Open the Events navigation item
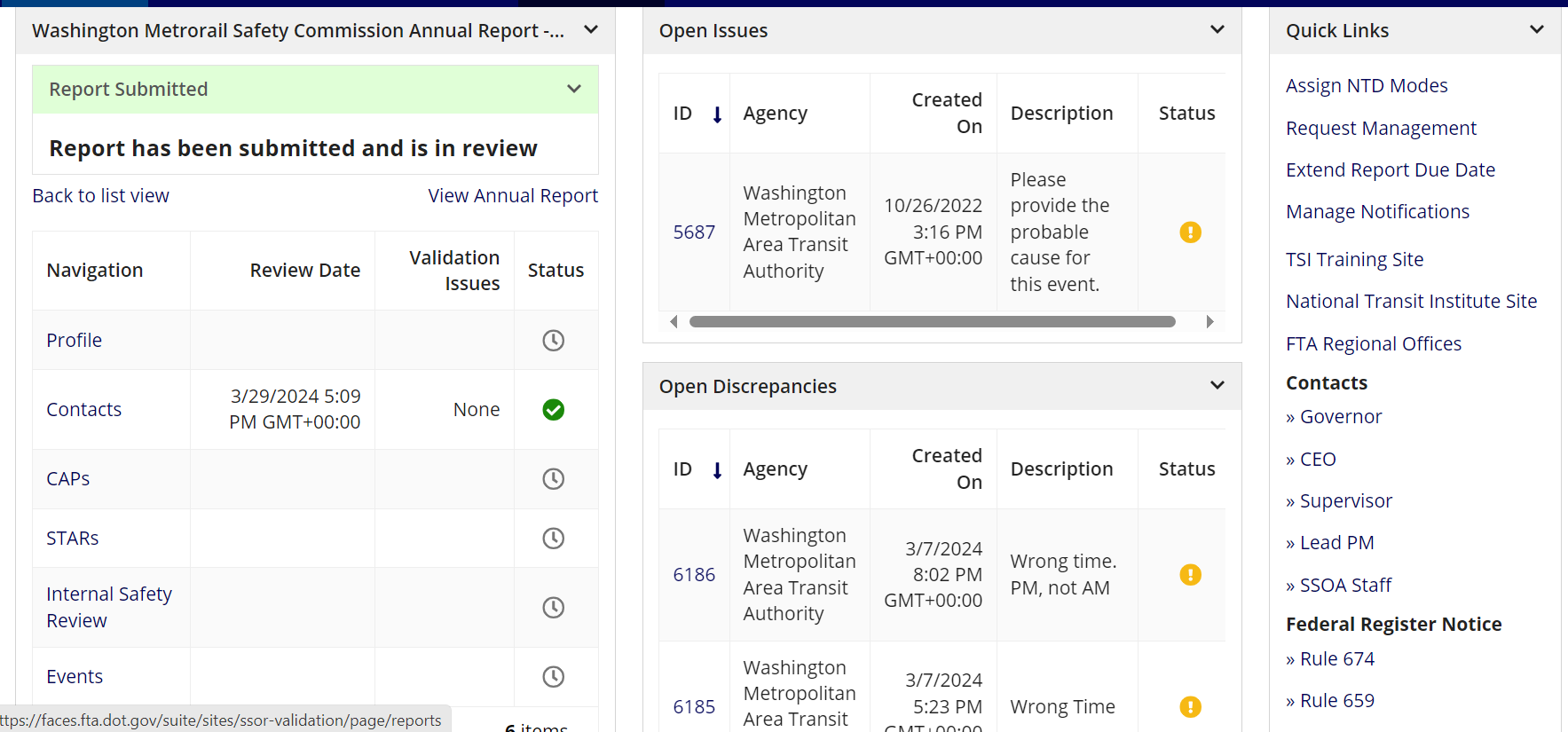1568x732 pixels. pyautogui.click(x=75, y=677)
